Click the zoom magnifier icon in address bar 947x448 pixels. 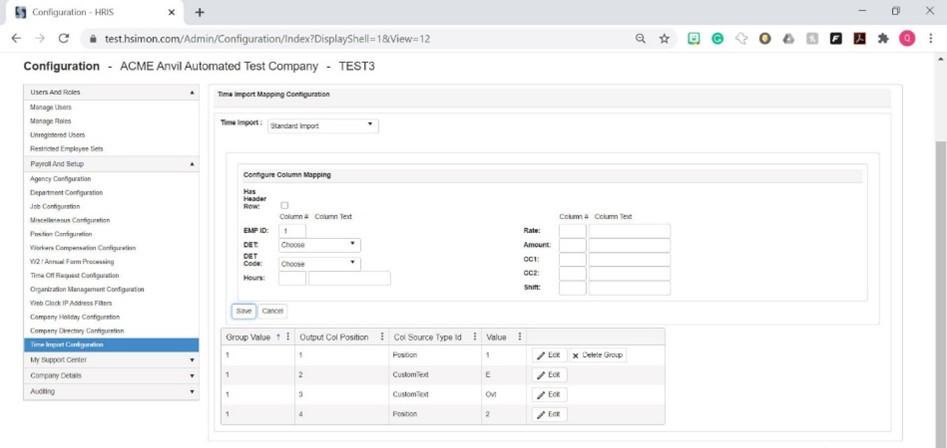tap(640, 39)
